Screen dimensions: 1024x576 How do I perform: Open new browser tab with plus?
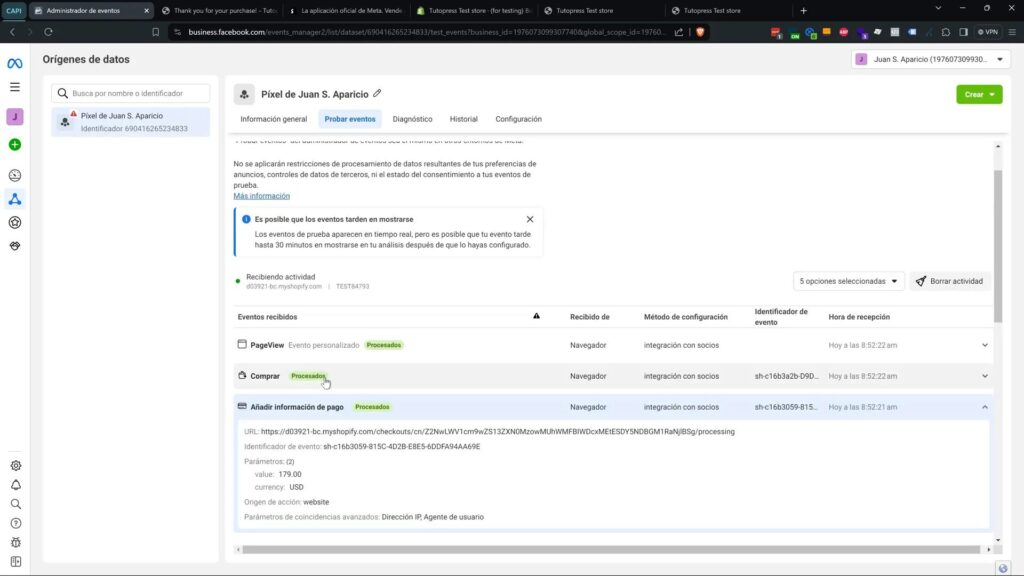point(803,10)
